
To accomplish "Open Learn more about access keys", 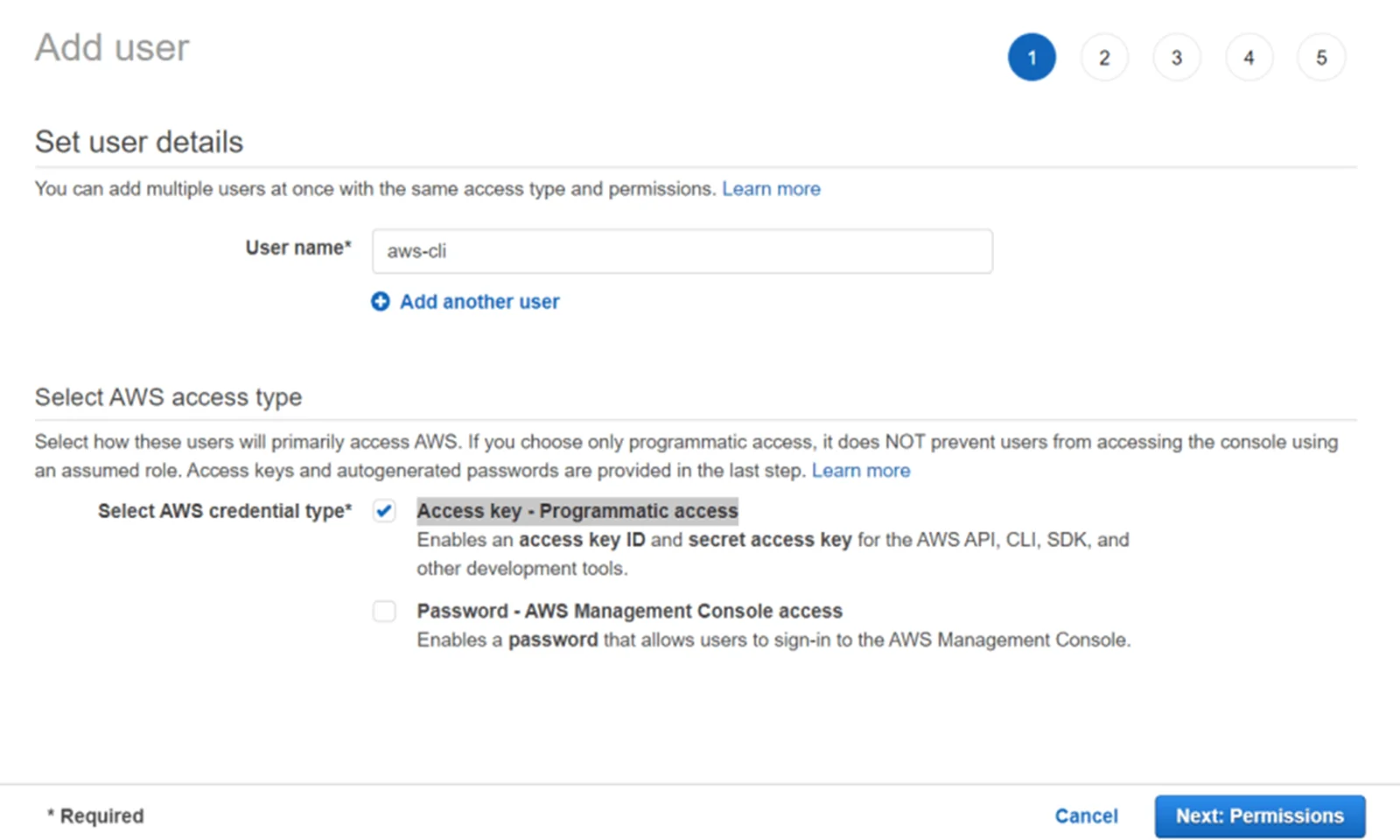I will (861, 470).
